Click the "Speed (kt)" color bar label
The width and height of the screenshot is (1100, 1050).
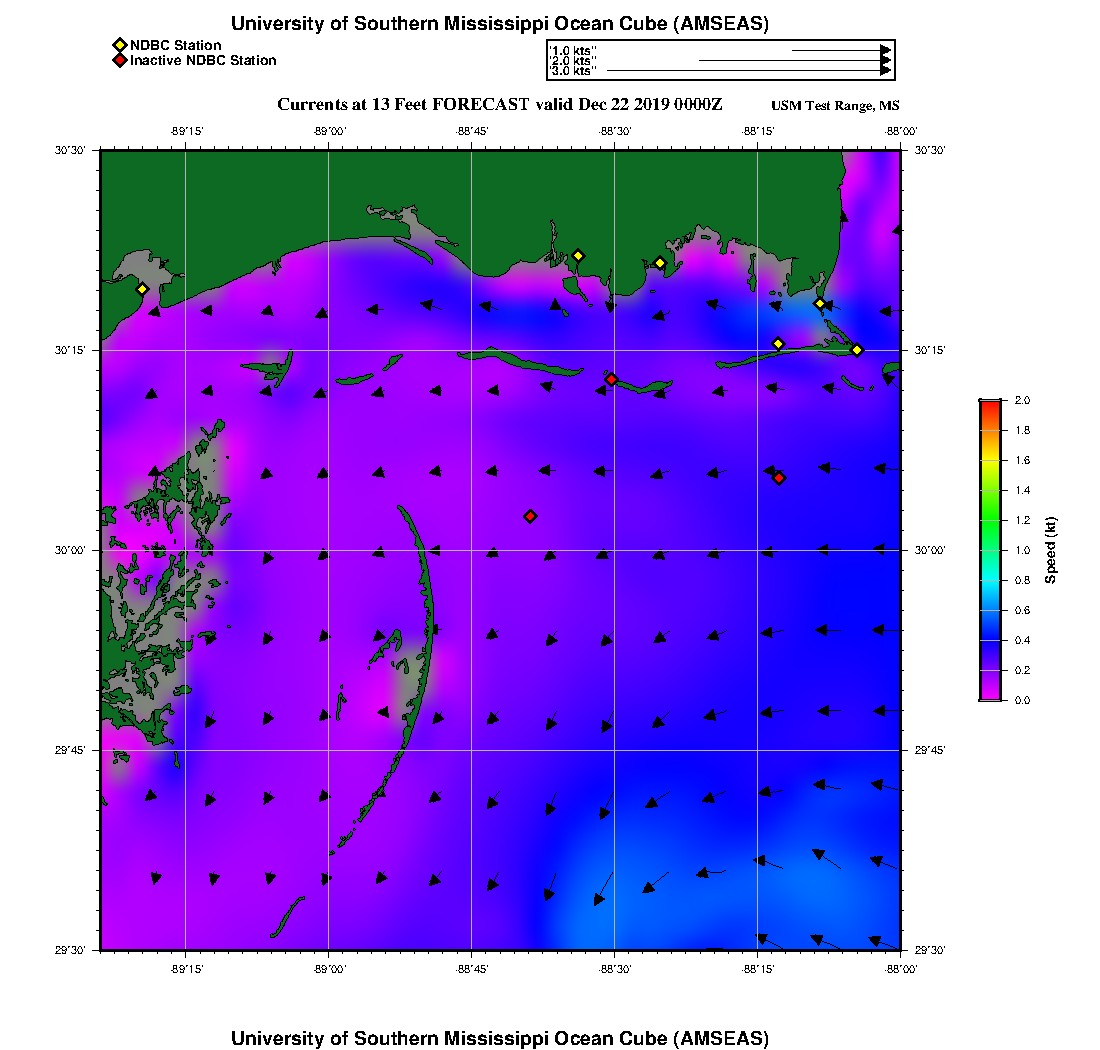click(1051, 550)
